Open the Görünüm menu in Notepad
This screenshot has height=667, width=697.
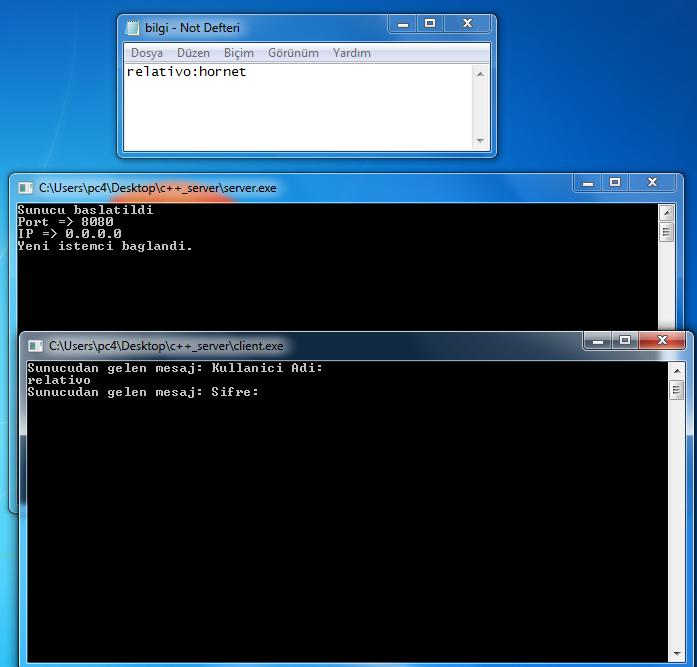(x=293, y=53)
